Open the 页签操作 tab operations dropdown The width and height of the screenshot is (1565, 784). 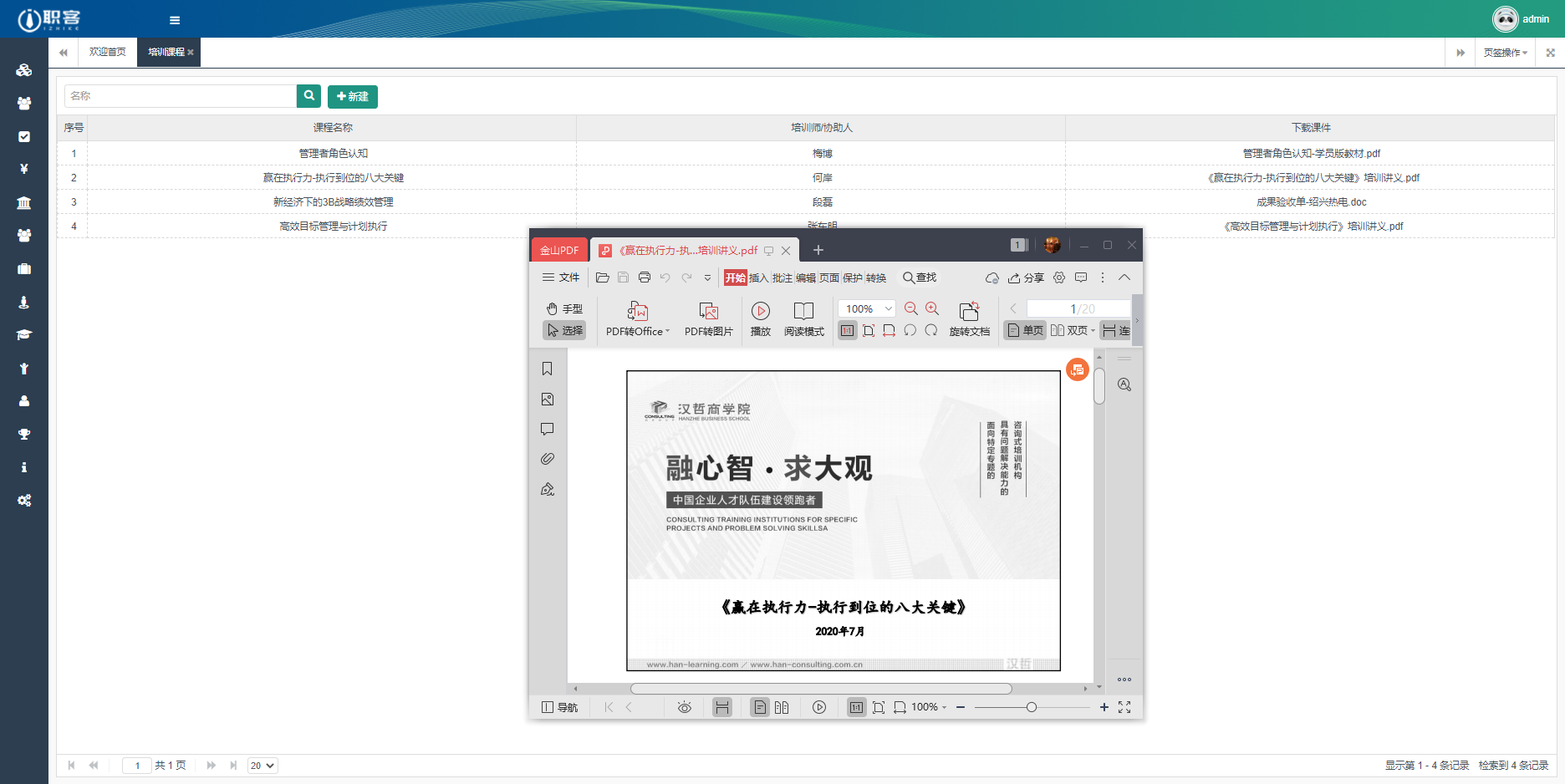pyautogui.click(x=1502, y=52)
